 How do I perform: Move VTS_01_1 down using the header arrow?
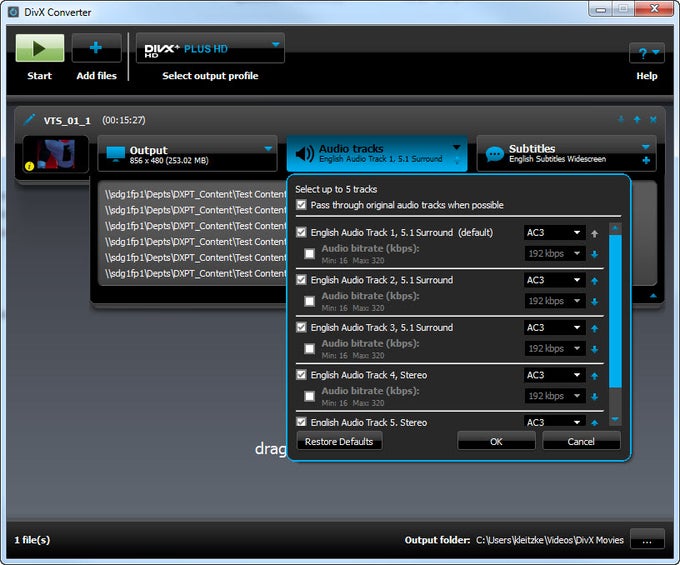pyautogui.click(x=621, y=119)
